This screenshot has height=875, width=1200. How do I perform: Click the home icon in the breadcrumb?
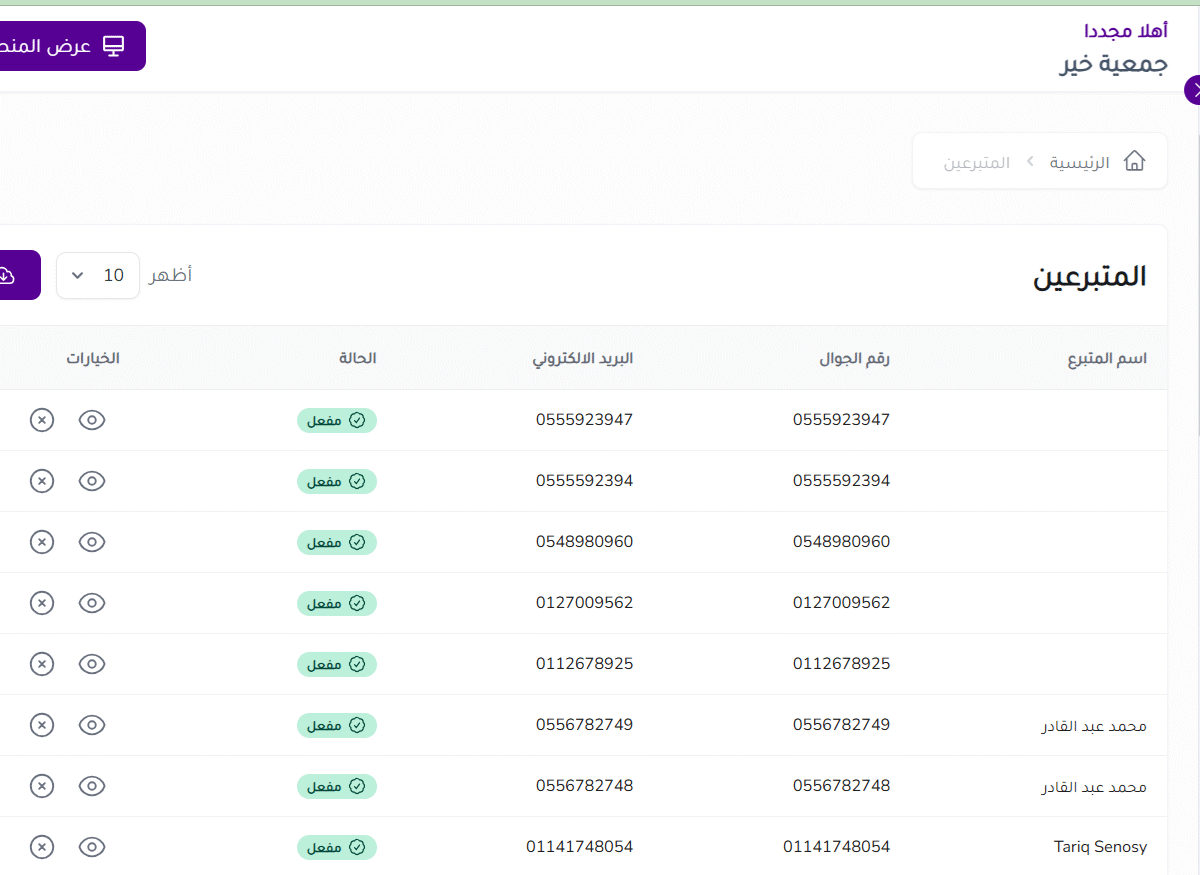coord(1134,161)
